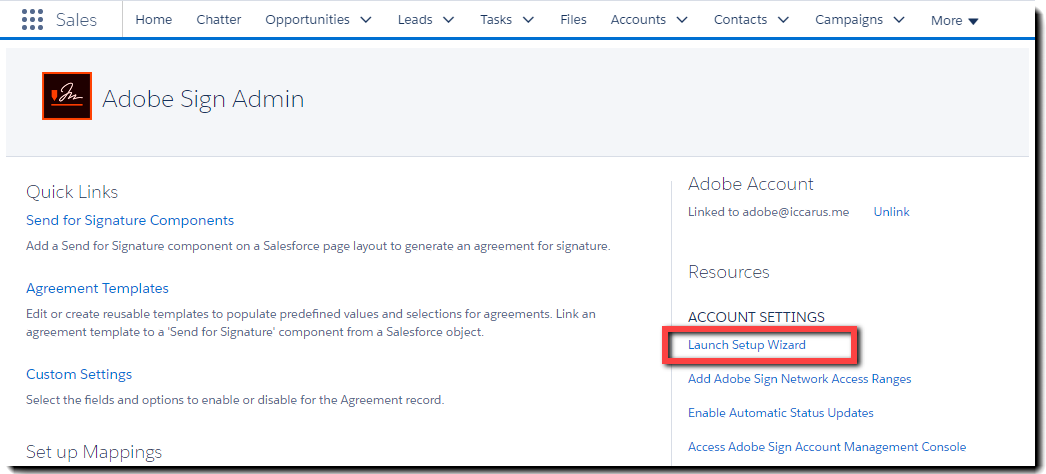Screen dimensions: 1046x474
Task: Expand the Tasks tab dropdown arrow
Action: tap(528, 20)
